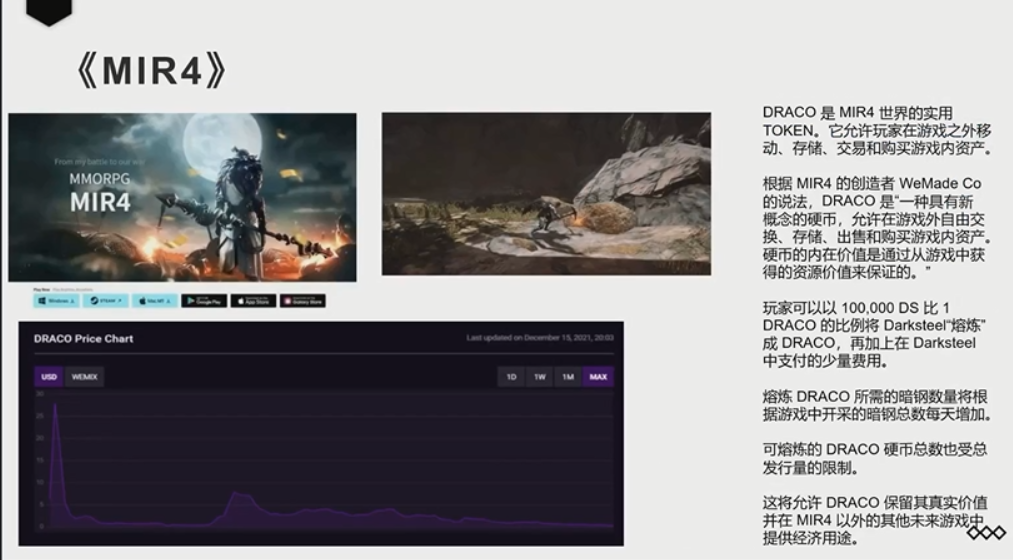The image size is (1013, 560).
Task: Switch the DRACO chart to USD
Action: coord(48,377)
